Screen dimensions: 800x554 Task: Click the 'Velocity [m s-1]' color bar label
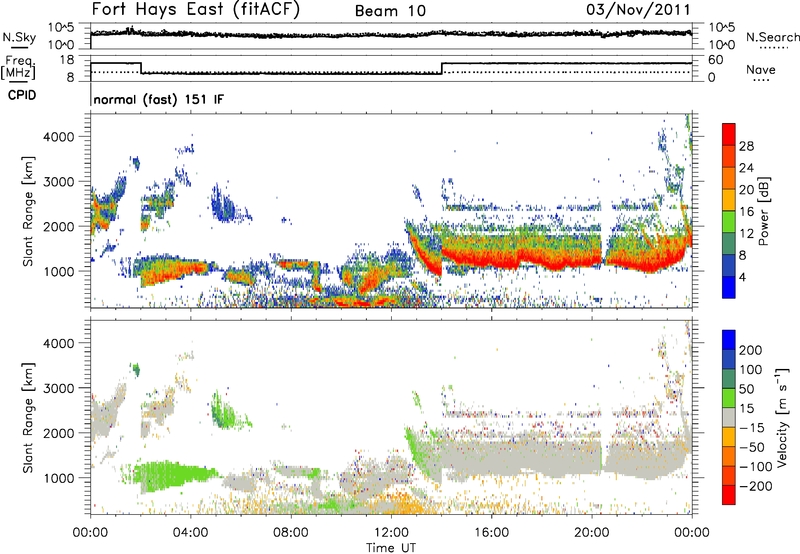coord(781,417)
